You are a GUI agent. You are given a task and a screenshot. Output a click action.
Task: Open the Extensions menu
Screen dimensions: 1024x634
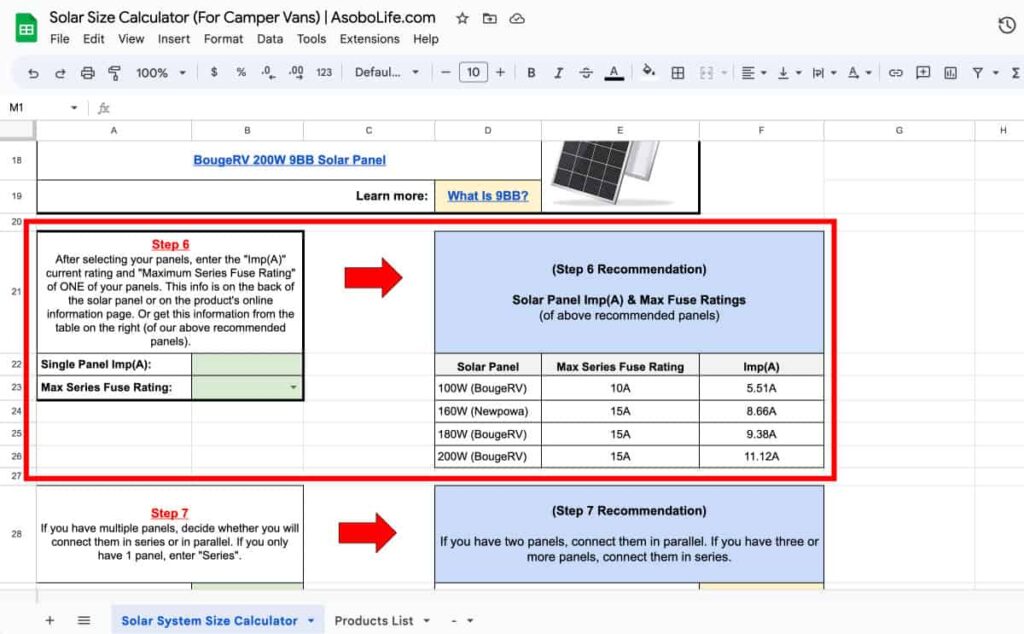point(369,39)
